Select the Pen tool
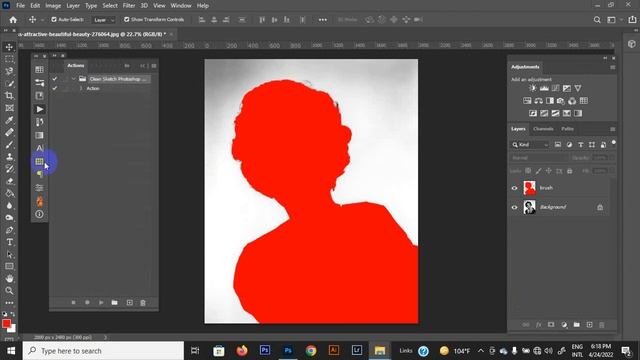 point(9,230)
